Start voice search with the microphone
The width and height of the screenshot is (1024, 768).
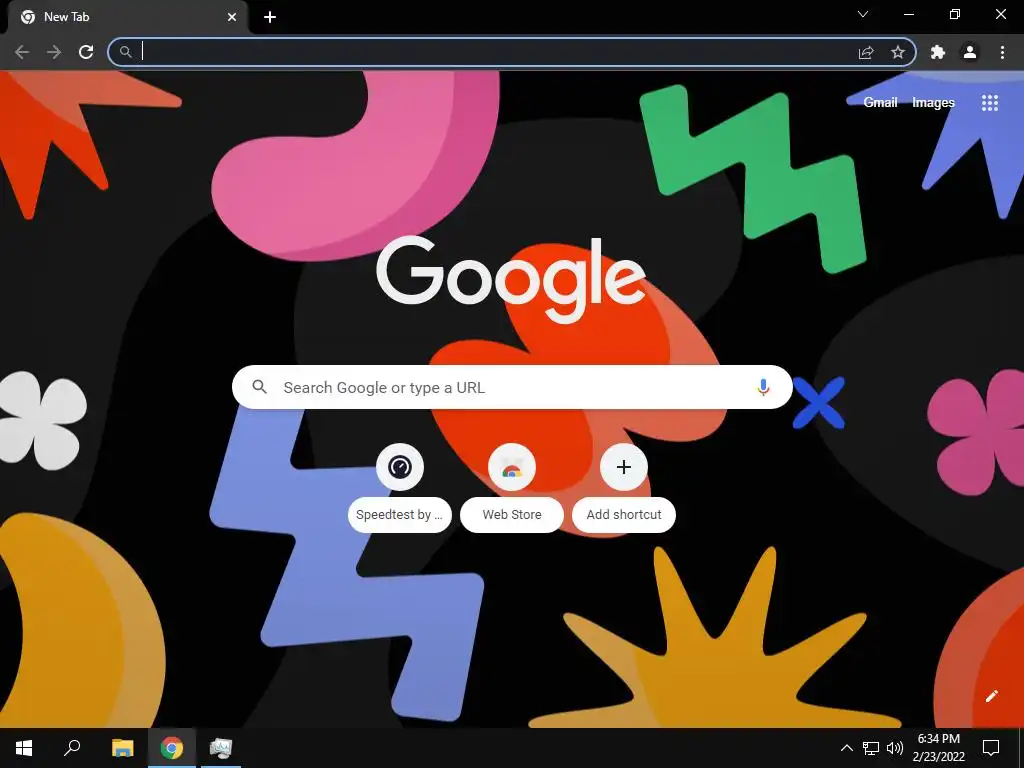[763, 387]
